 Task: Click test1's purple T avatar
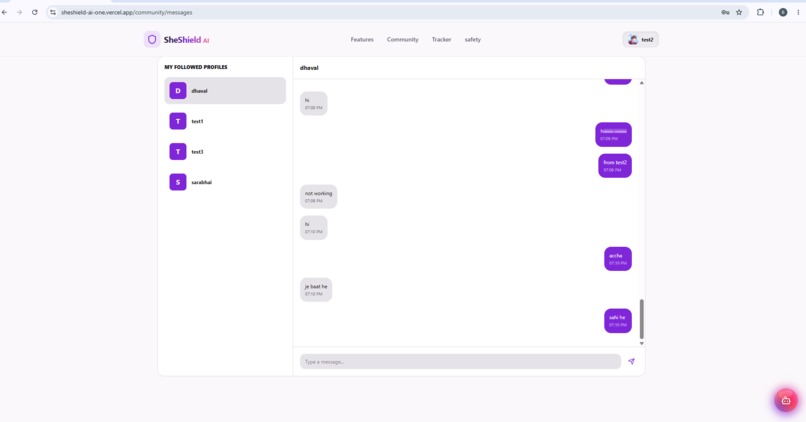pos(178,121)
